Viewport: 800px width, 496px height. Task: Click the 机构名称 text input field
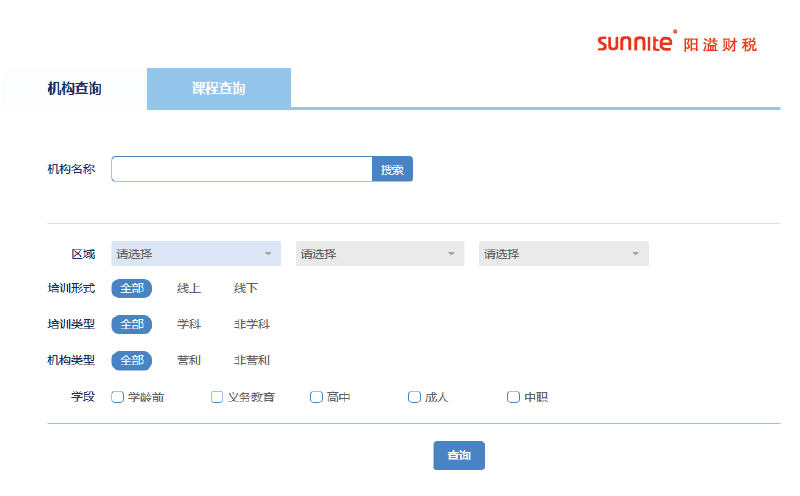[241, 169]
